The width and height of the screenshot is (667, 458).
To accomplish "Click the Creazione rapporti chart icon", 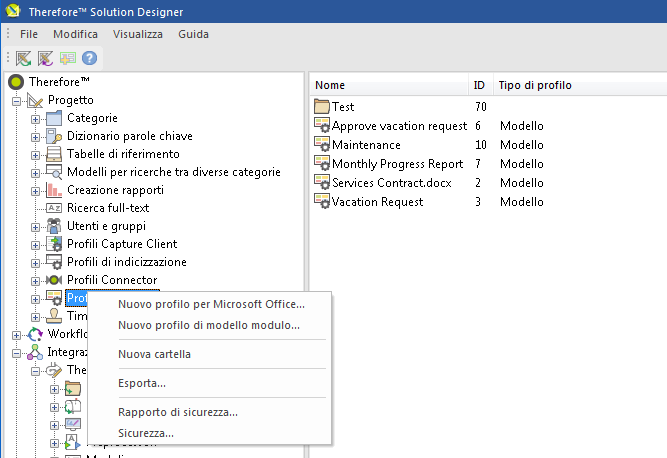I will (x=54, y=190).
